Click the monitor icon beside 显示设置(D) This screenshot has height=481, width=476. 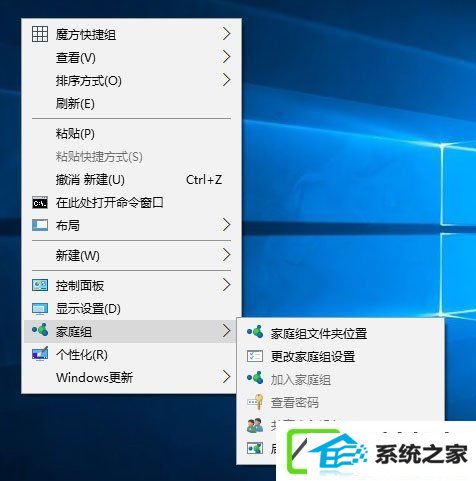pyautogui.click(x=40, y=309)
